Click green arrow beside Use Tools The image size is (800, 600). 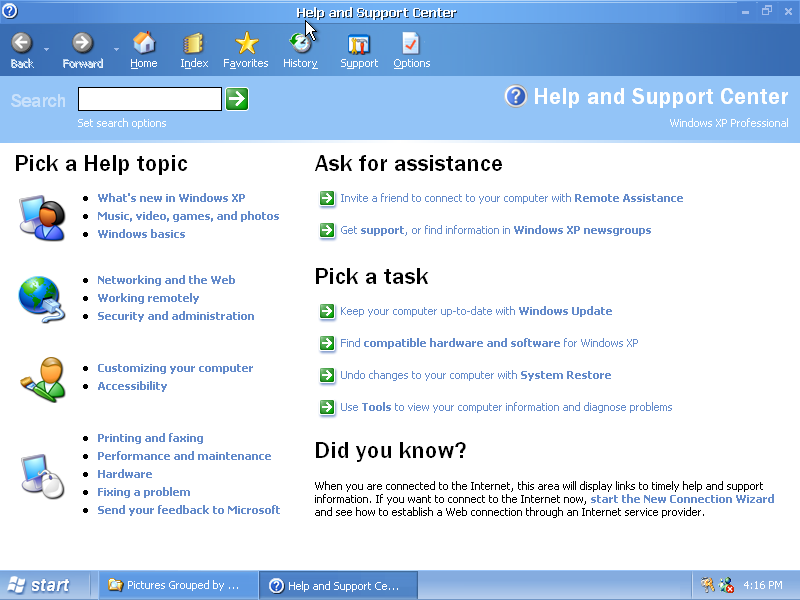pos(327,407)
